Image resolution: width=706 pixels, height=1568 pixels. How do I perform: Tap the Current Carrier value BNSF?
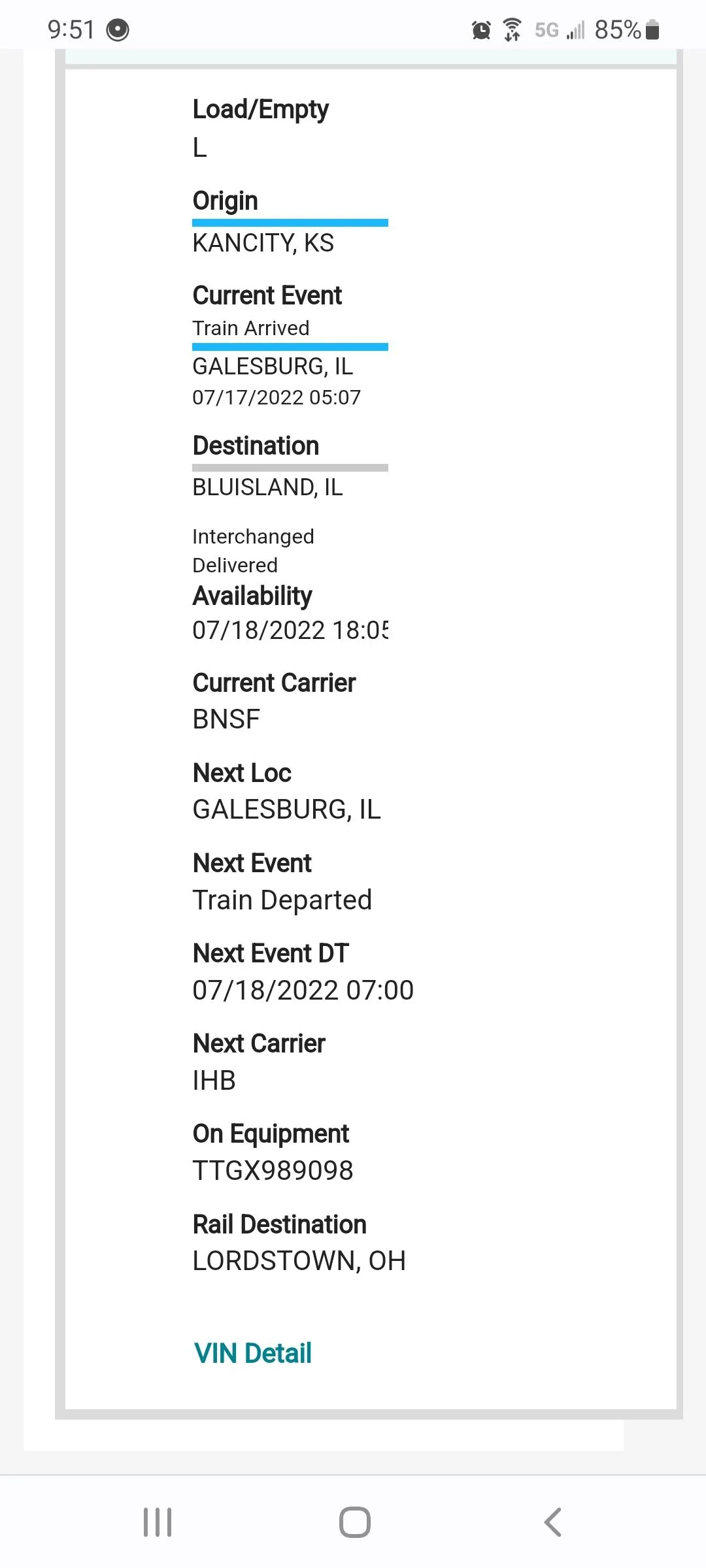point(226,719)
